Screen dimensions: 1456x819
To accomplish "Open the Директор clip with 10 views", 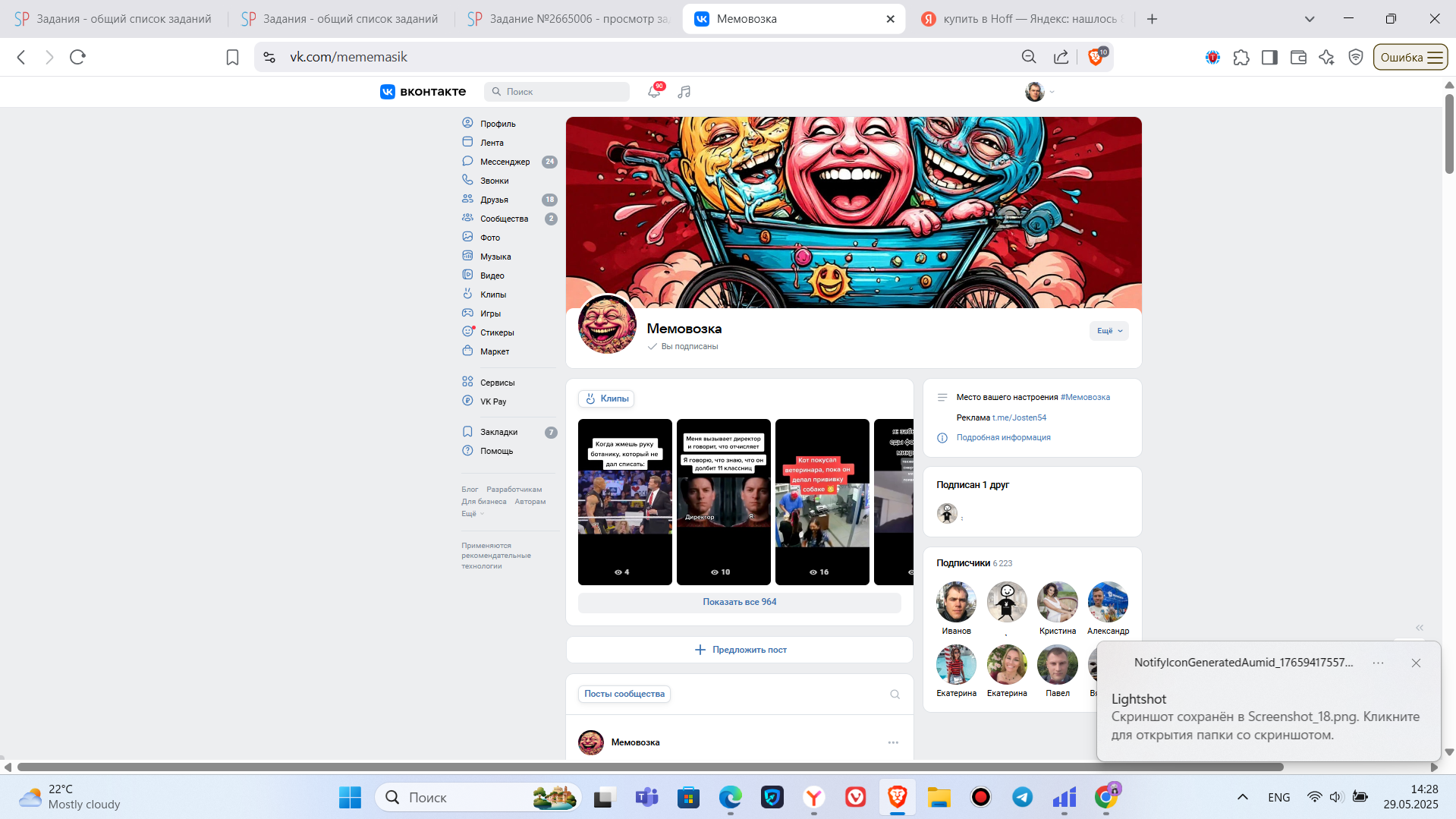I will pyautogui.click(x=724, y=502).
